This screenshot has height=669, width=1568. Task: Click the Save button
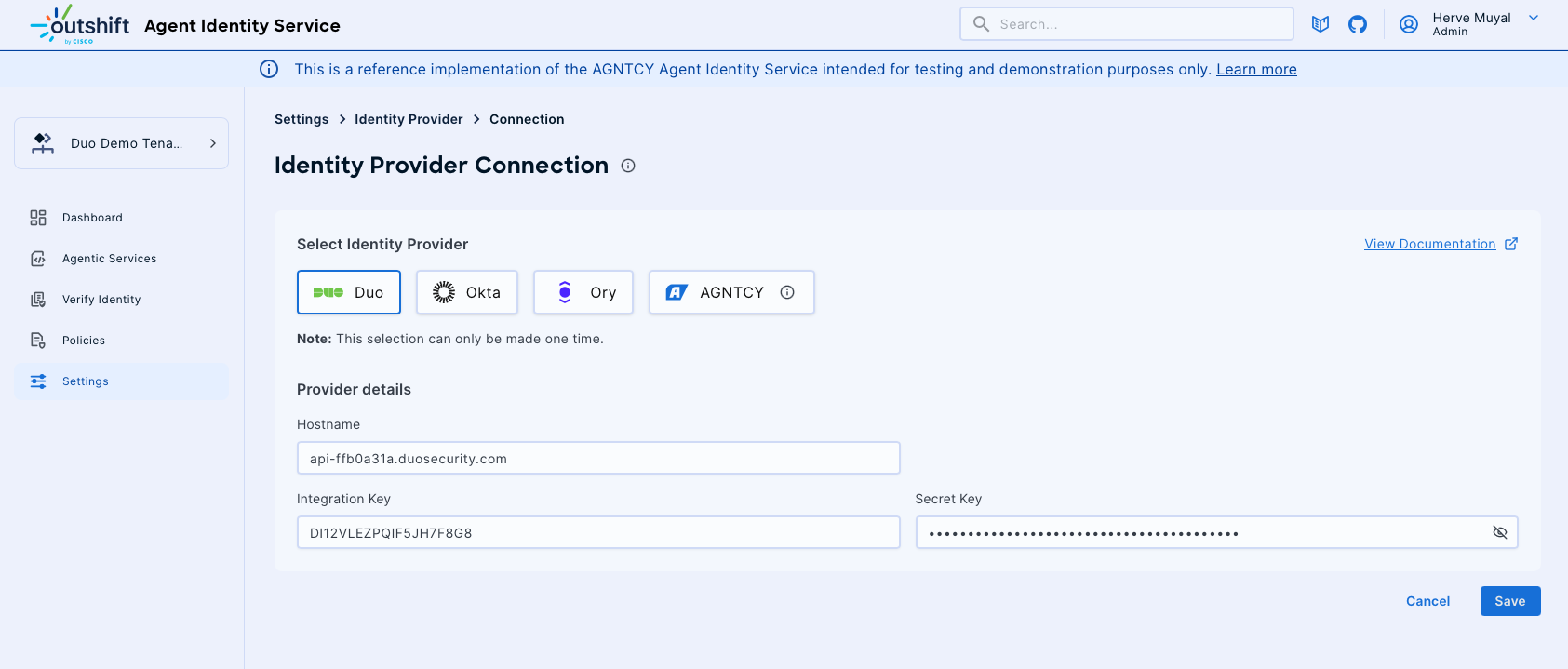[1510, 601]
